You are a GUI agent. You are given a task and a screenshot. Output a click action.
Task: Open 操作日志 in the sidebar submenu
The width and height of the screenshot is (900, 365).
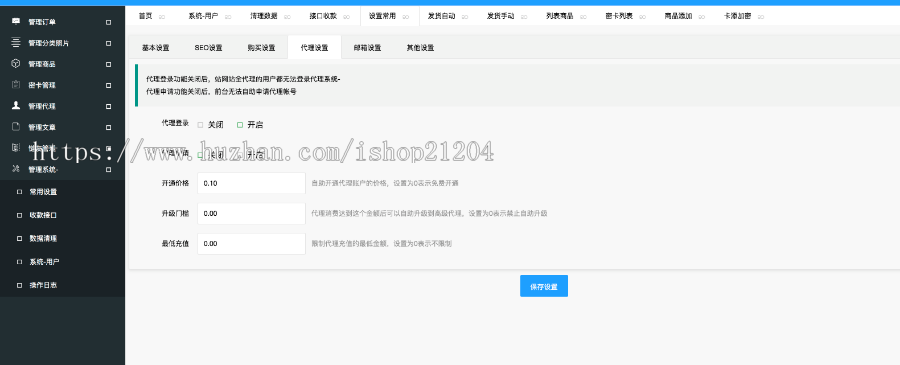[43, 285]
